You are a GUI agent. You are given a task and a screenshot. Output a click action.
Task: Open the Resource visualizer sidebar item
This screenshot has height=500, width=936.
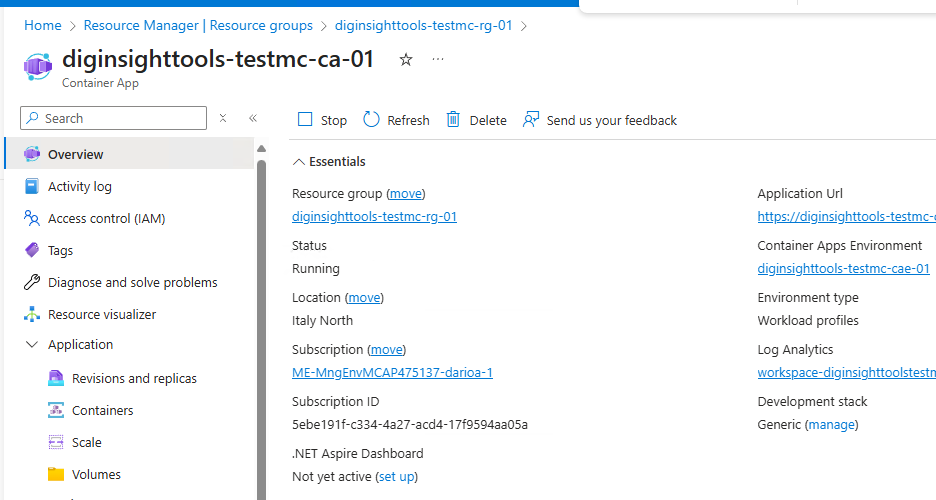pyautogui.click(x=102, y=314)
